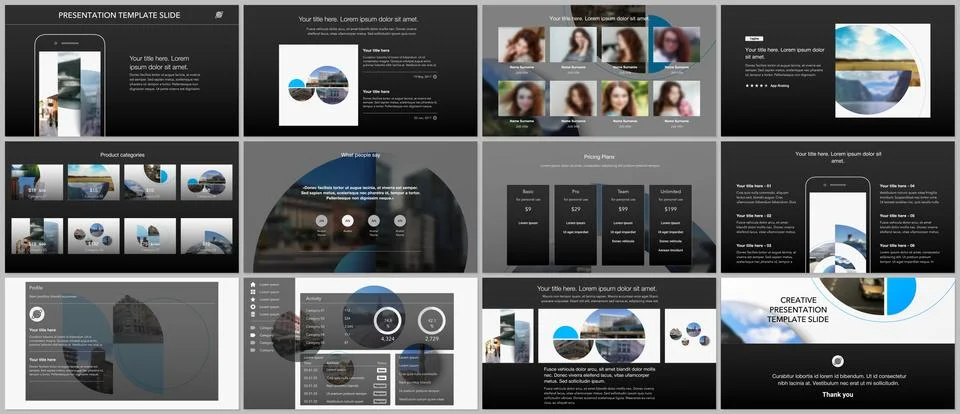Select the highlighted white avatar in What people say
960x414 pixels.
[x=348, y=220]
